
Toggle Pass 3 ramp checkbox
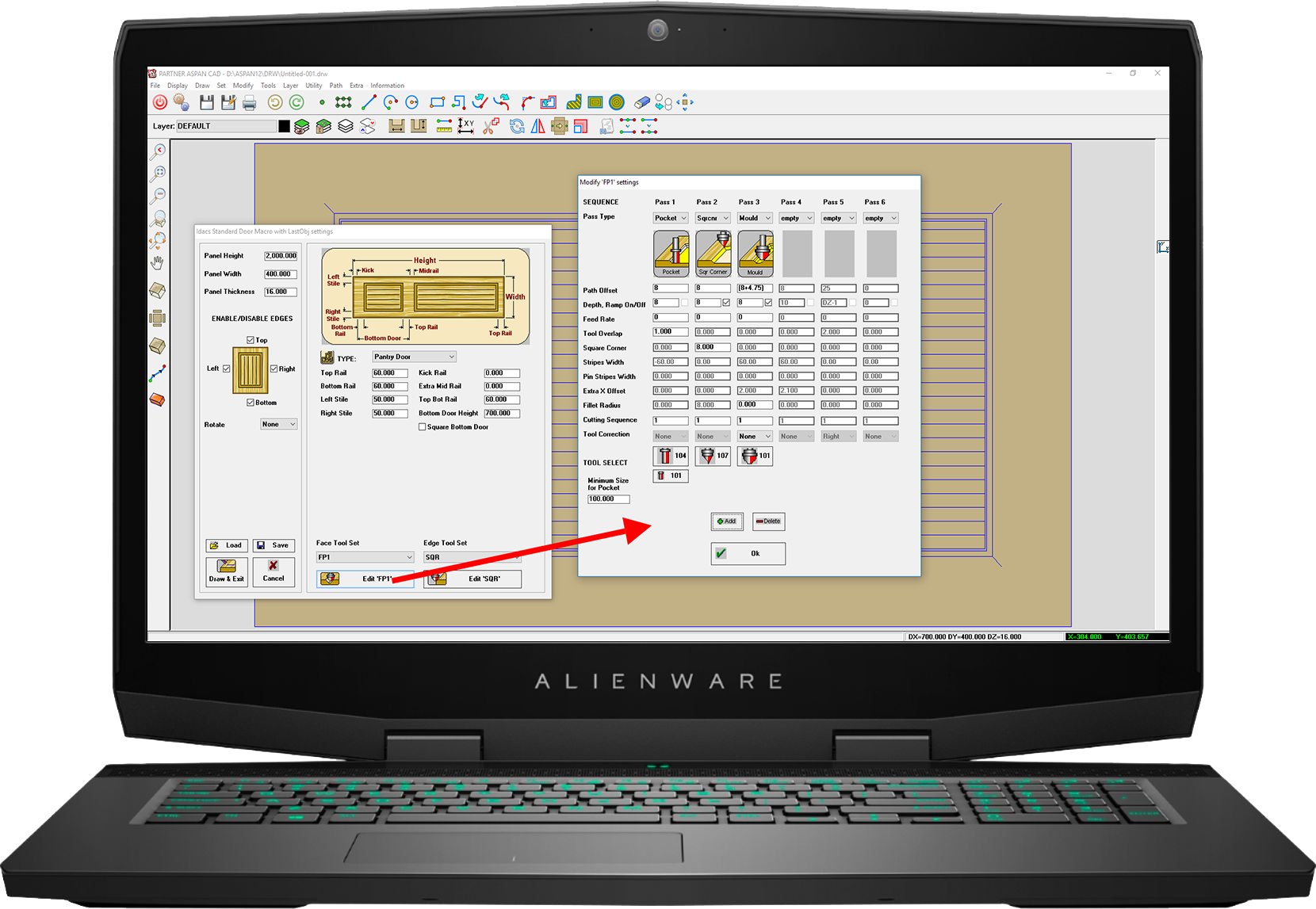(768, 303)
